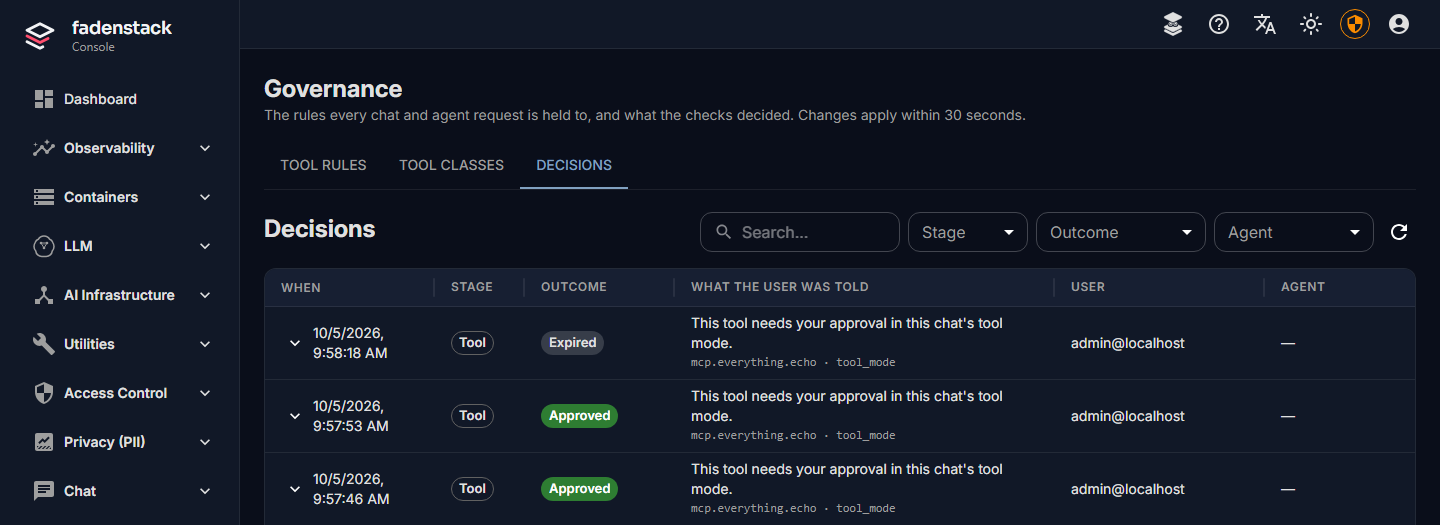Expand the Utilities menu chevron
1440x525 pixels.
205,344
